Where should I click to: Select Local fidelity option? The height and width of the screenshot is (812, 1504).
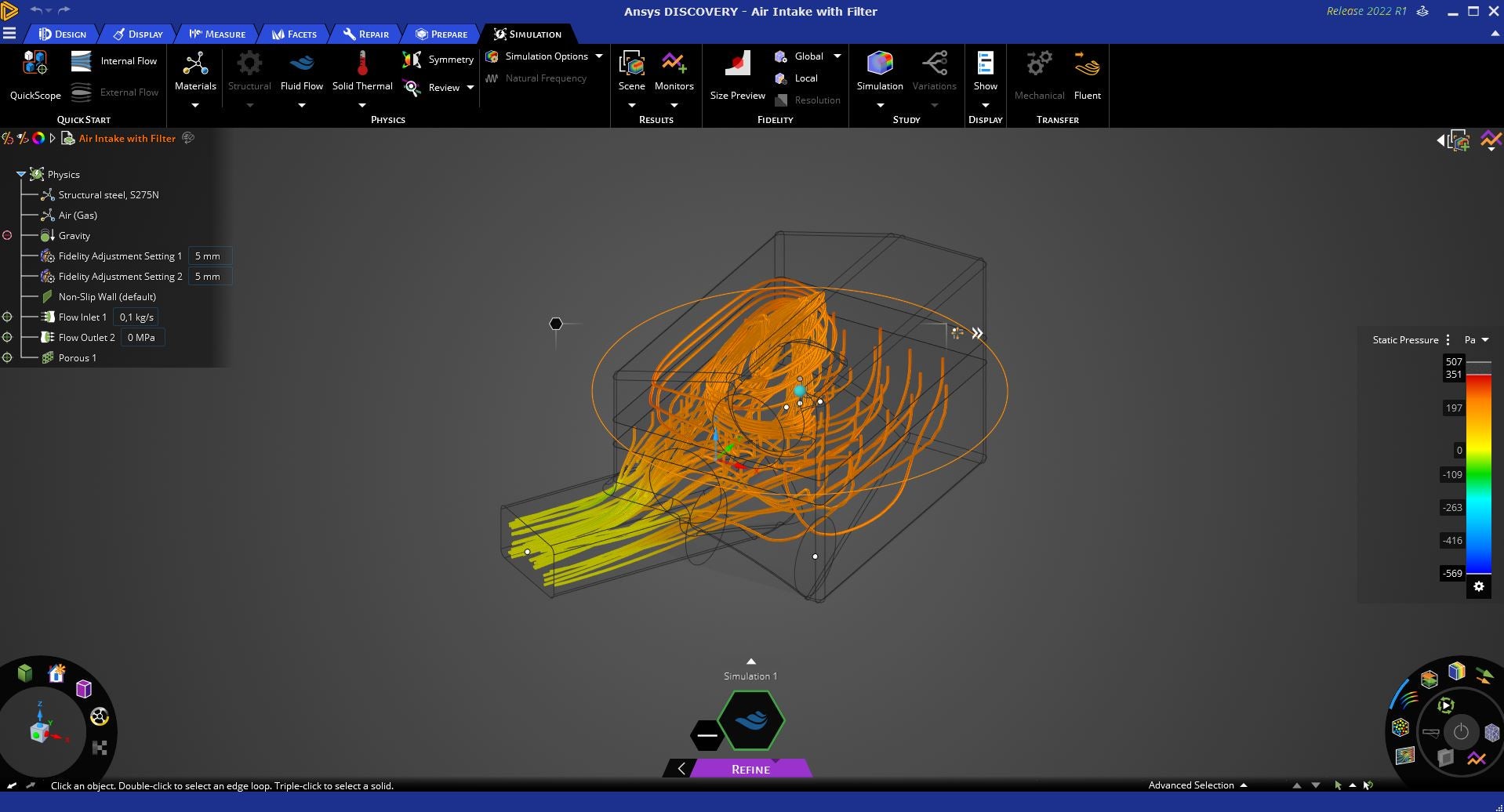click(796, 78)
